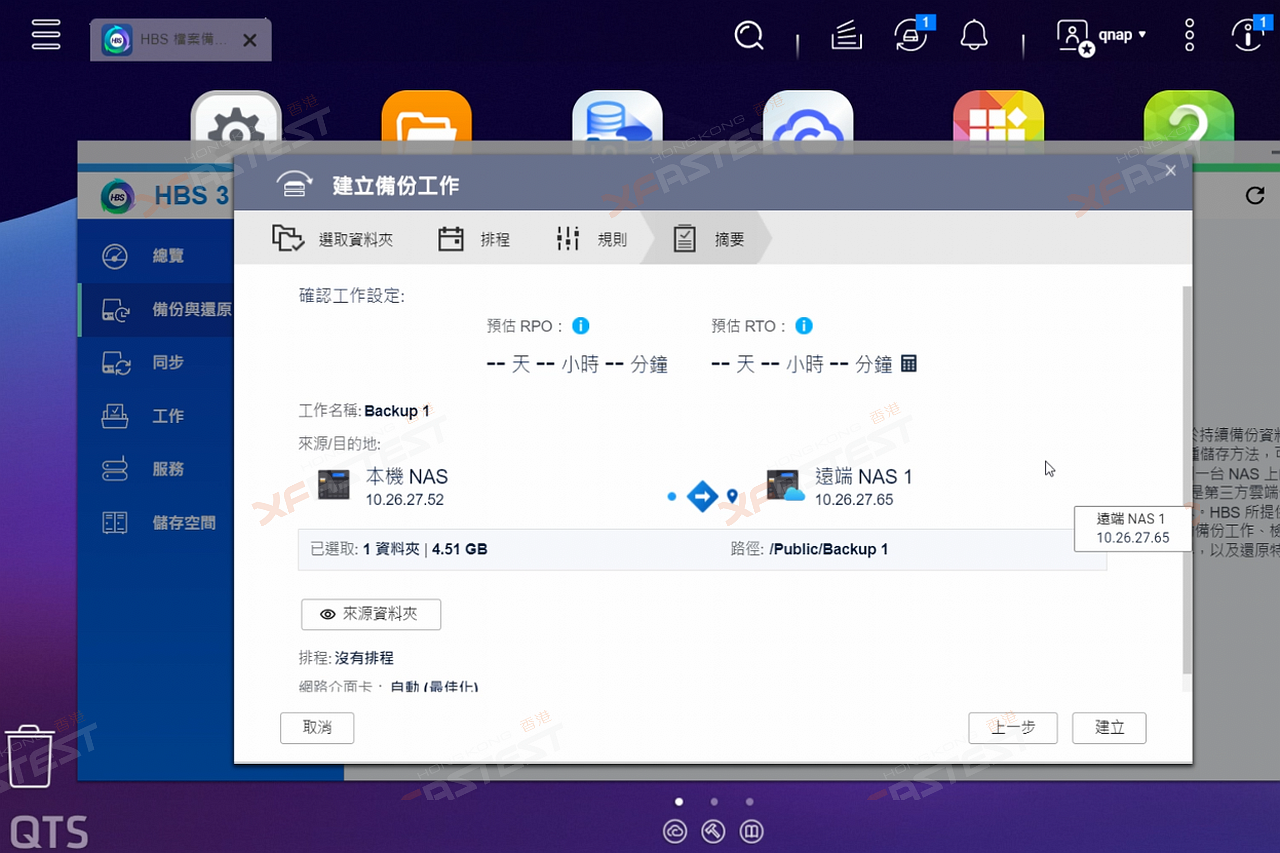The height and width of the screenshot is (853, 1280).
Task: Select the first desktop page dot
Action: point(679,801)
